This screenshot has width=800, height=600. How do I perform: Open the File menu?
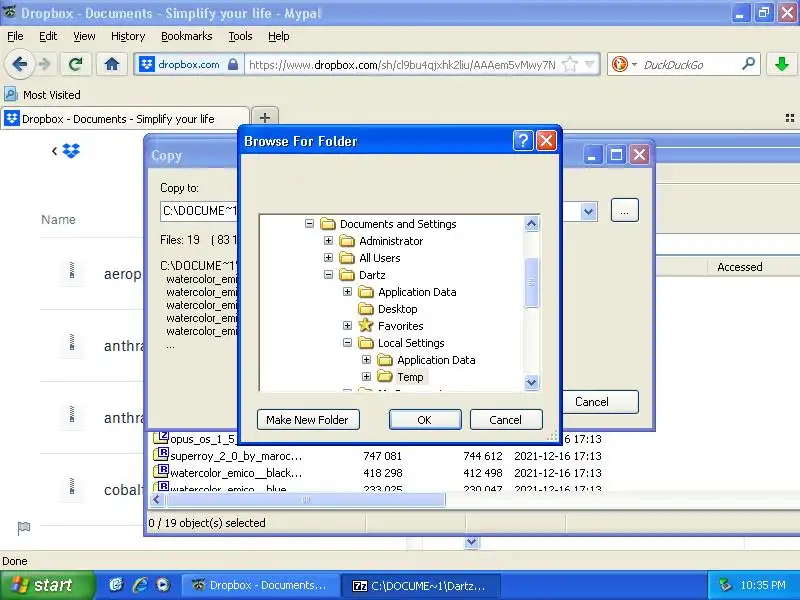pyautogui.click(x=15, y=36)
